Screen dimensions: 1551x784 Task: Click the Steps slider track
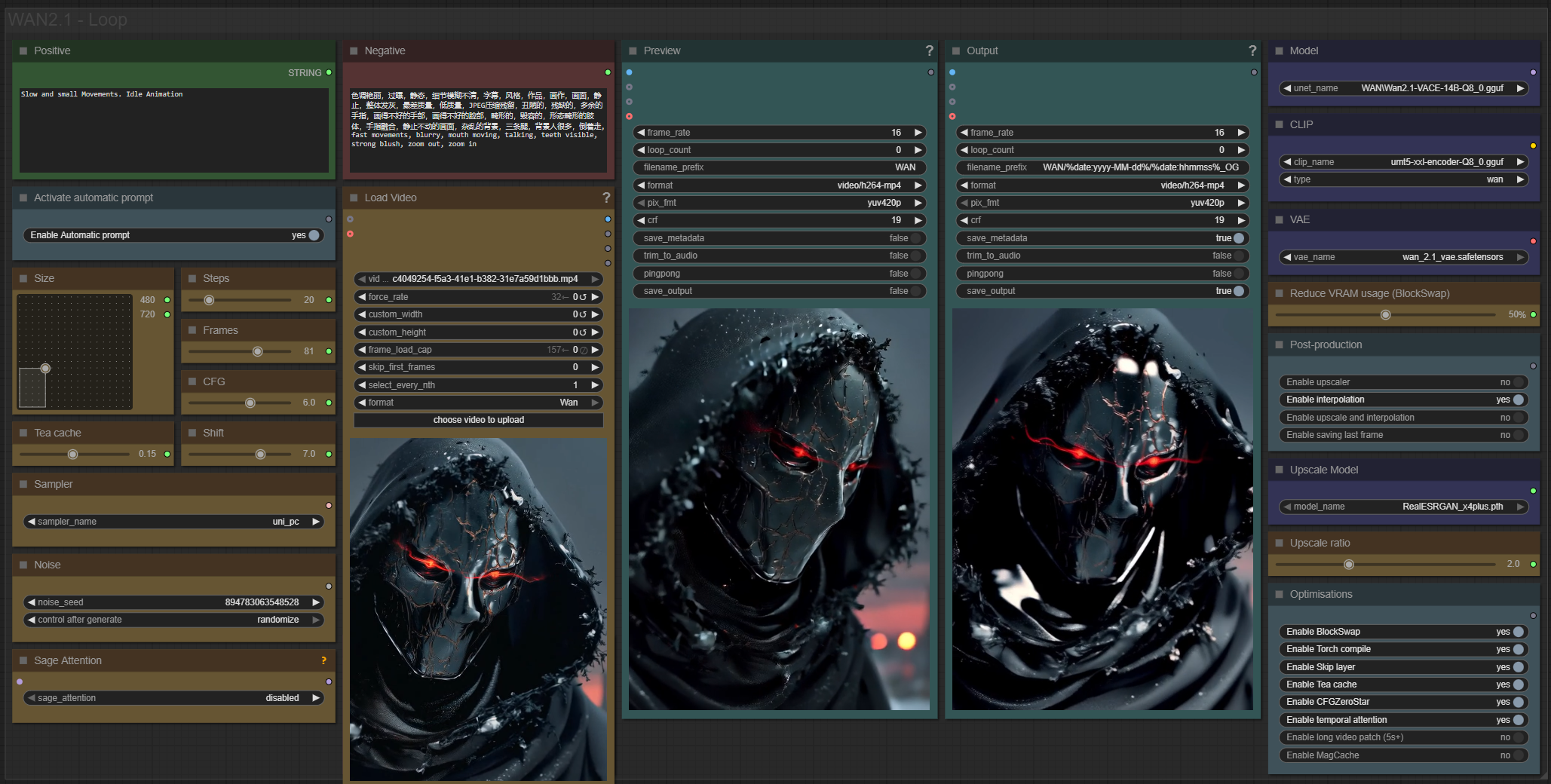click(240, 300)
